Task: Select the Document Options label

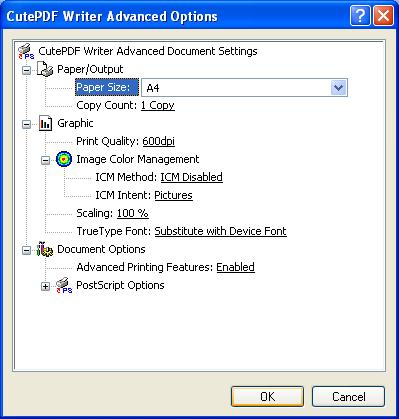Action: 101,249
